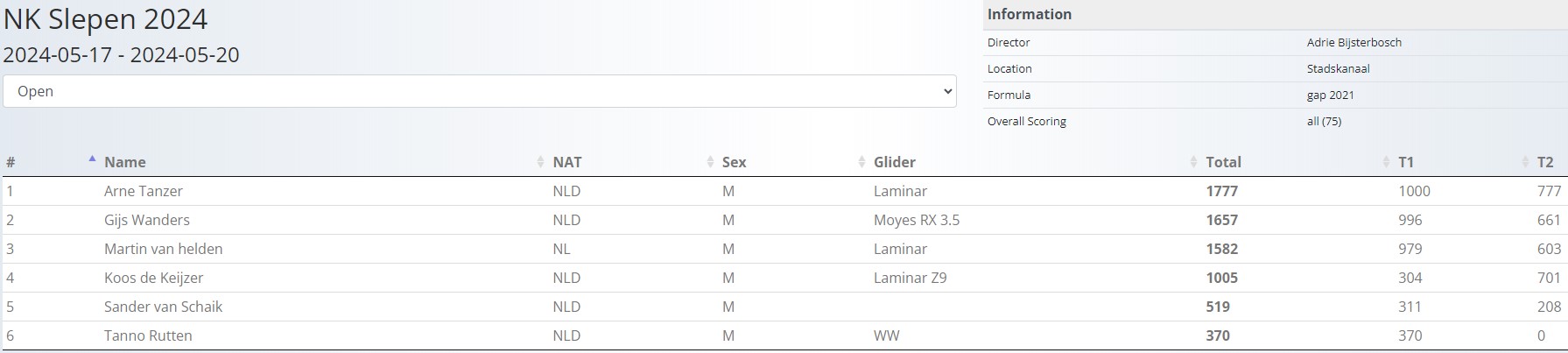
Task: Click Koos de Keijzer's row
Action: (153, 278)
